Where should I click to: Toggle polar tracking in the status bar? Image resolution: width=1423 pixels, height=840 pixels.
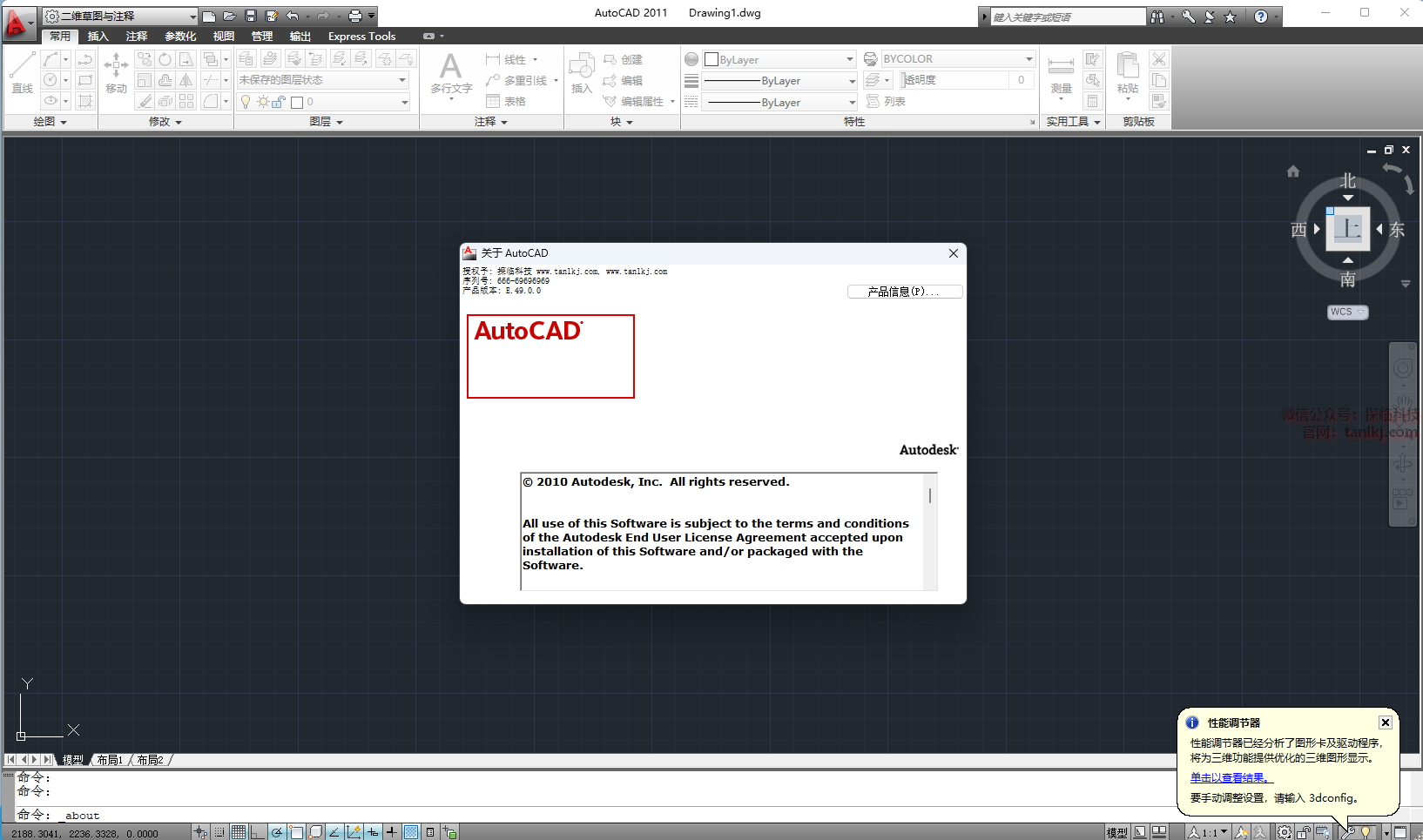[276, 832]
